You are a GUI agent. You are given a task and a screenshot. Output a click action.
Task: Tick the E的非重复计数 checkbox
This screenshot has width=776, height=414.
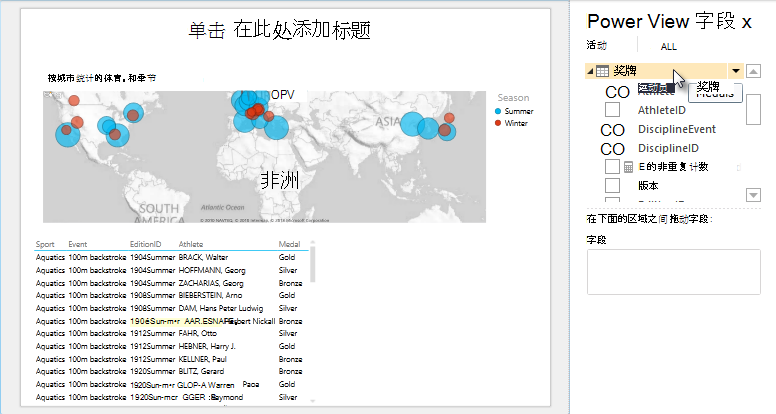(x=612, y=167)
